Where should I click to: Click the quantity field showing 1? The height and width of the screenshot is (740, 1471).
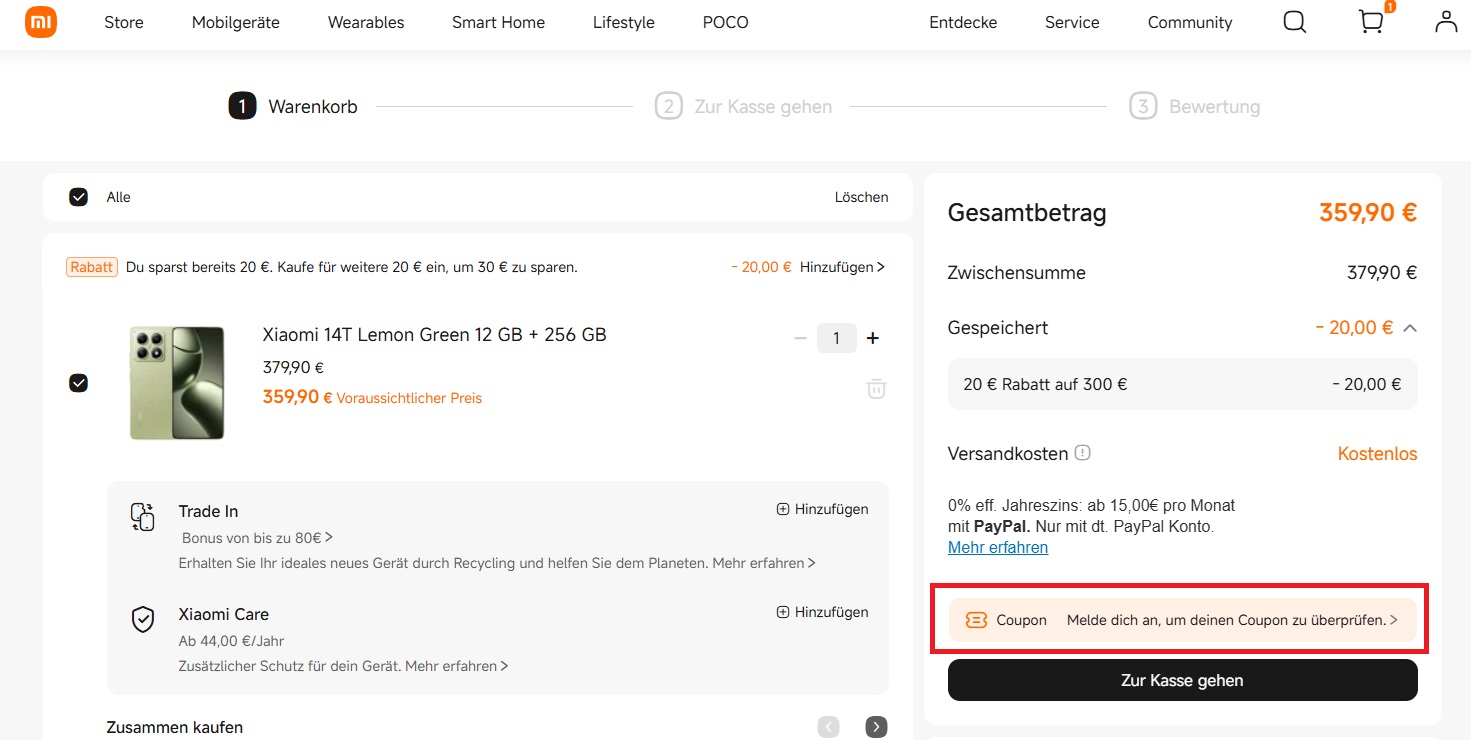[836, 338]
